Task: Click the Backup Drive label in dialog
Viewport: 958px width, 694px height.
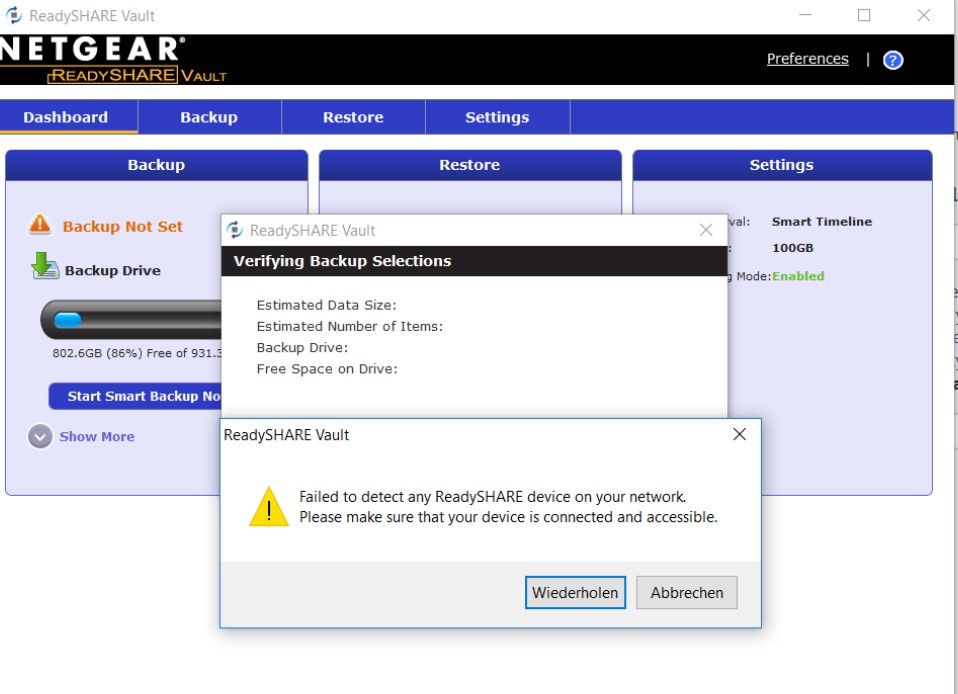Action: coord(302,348)
